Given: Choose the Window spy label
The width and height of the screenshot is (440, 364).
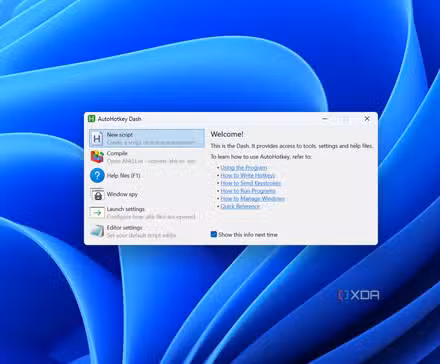Looking at the screenshot, I should (x=122, y=194).
